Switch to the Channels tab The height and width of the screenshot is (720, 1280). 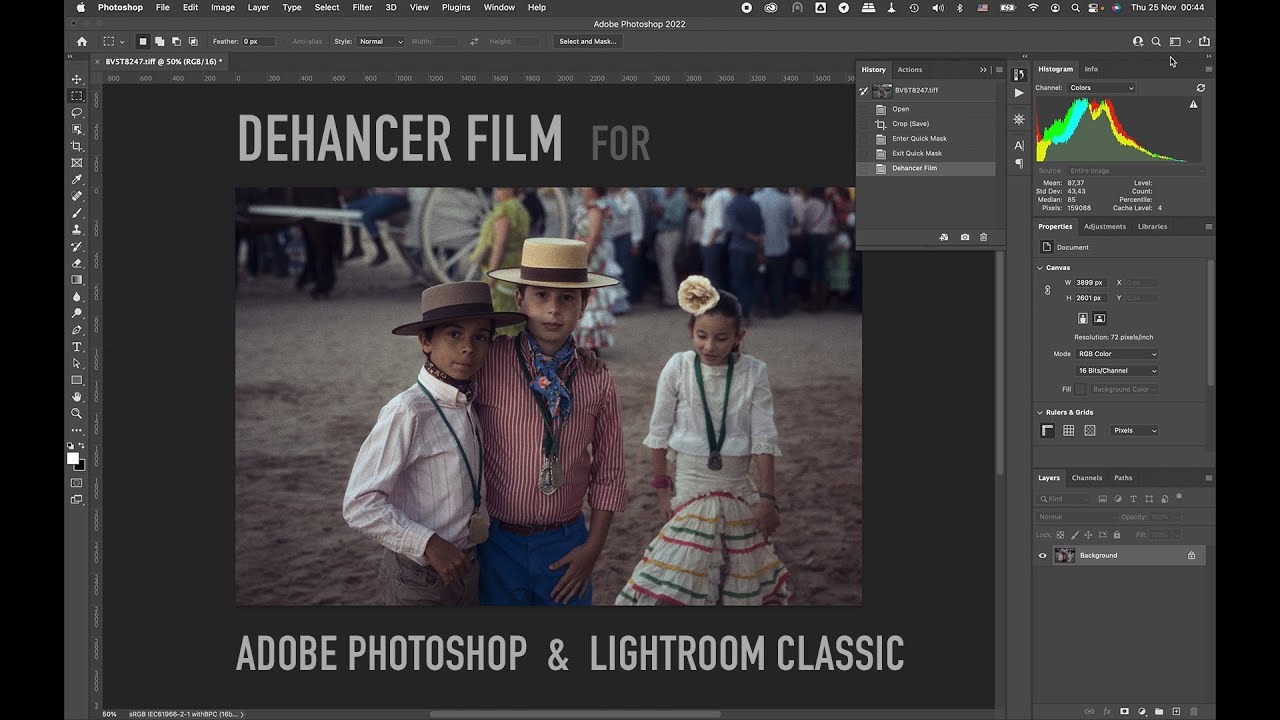[x=1086, y=478]
